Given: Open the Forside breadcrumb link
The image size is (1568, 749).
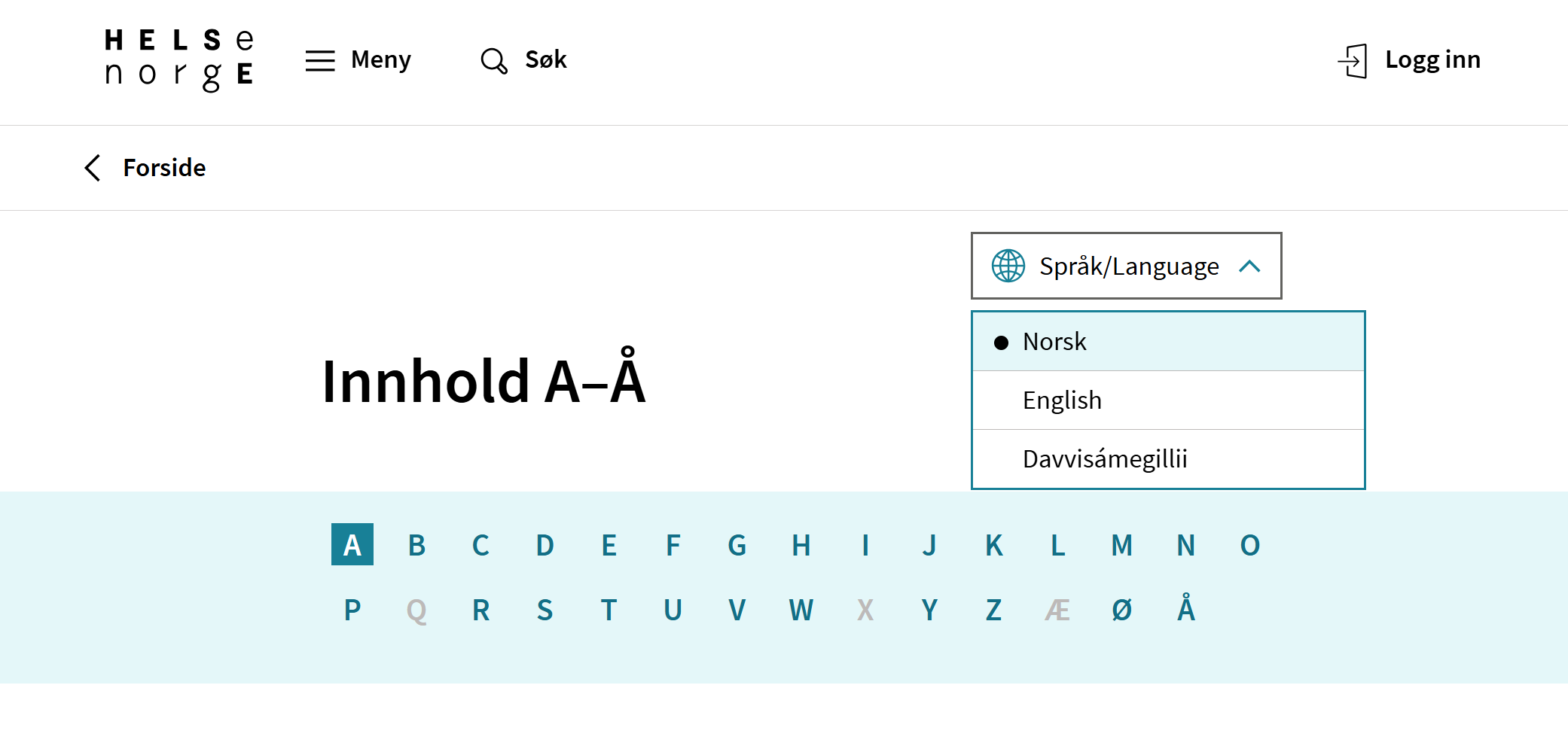Looking at the screenshot, I should (x=164, y=168).
